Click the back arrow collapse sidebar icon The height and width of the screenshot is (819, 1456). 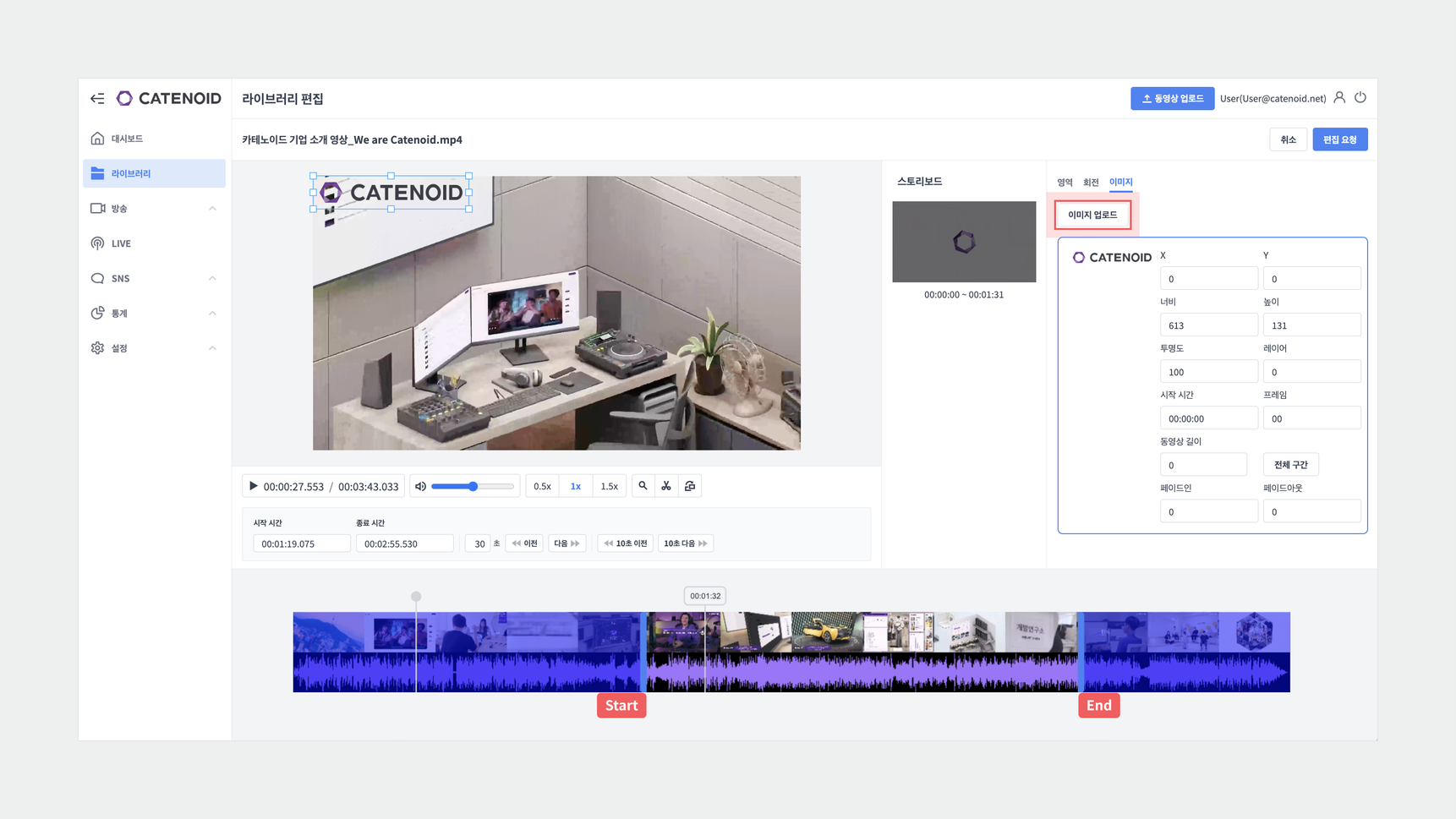pos(97,99)
